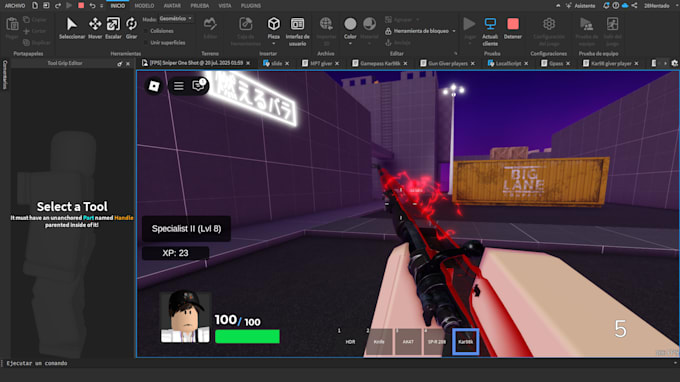
Task: Click the new file icon in the title bar
Action: pos(35,6)
